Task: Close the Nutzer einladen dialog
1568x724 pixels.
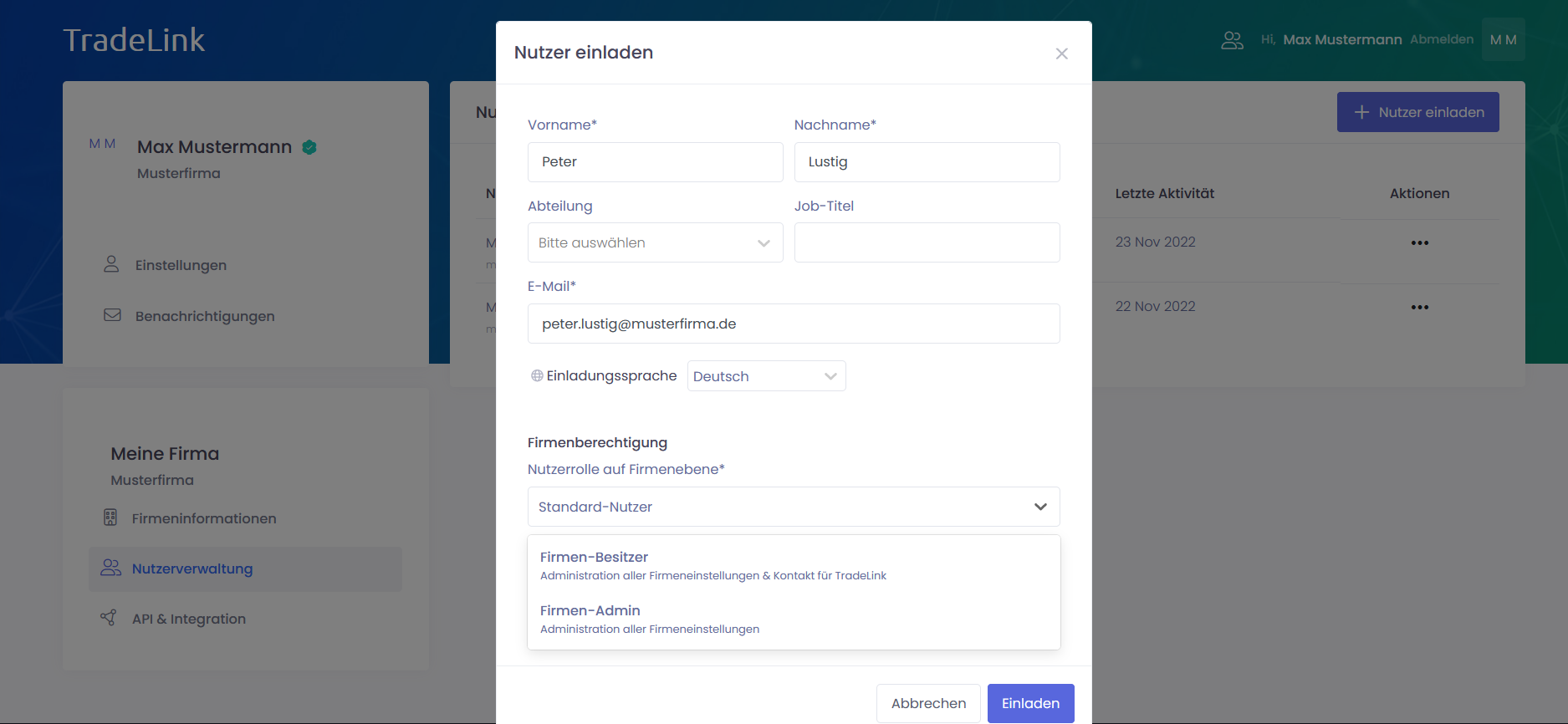Action: point(1061,54)
